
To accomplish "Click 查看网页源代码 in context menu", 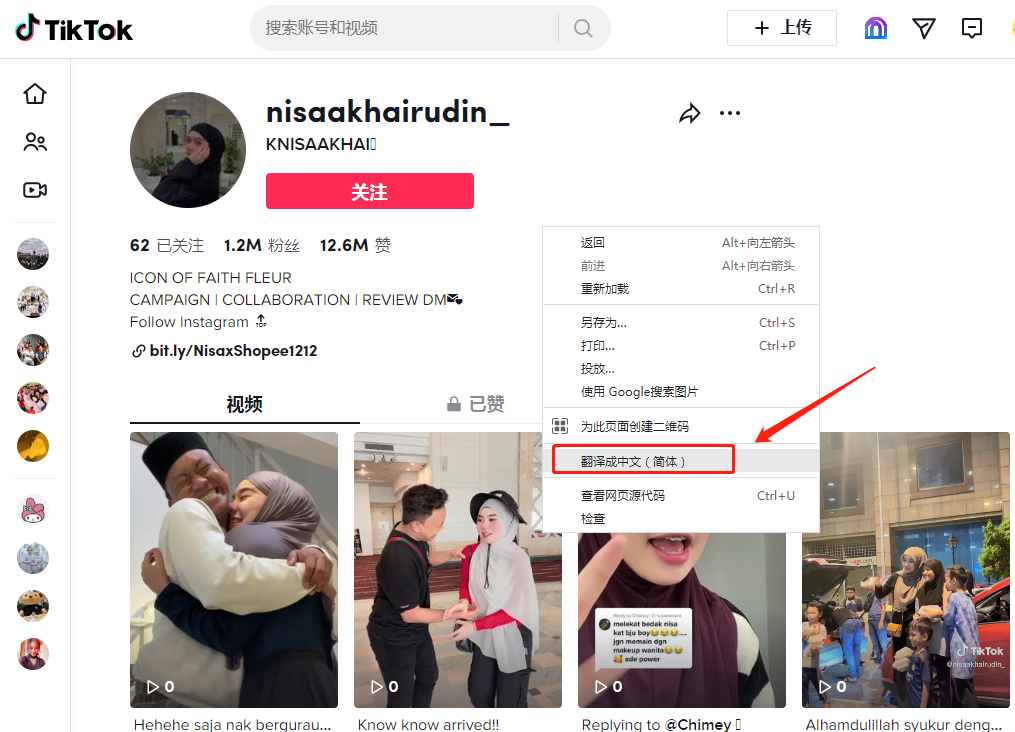I will pos(622,496).
